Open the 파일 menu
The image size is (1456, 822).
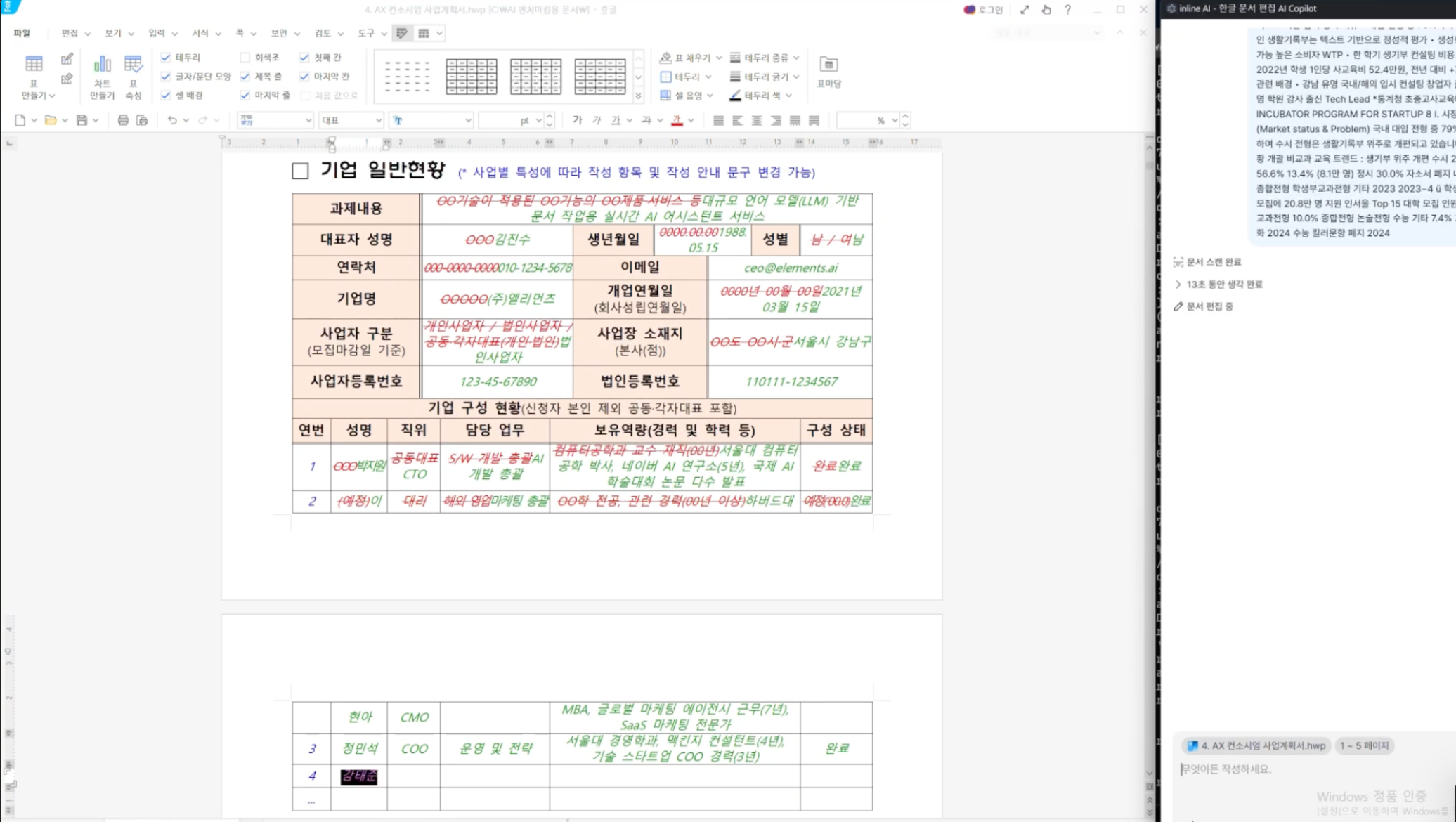(22, 33)
